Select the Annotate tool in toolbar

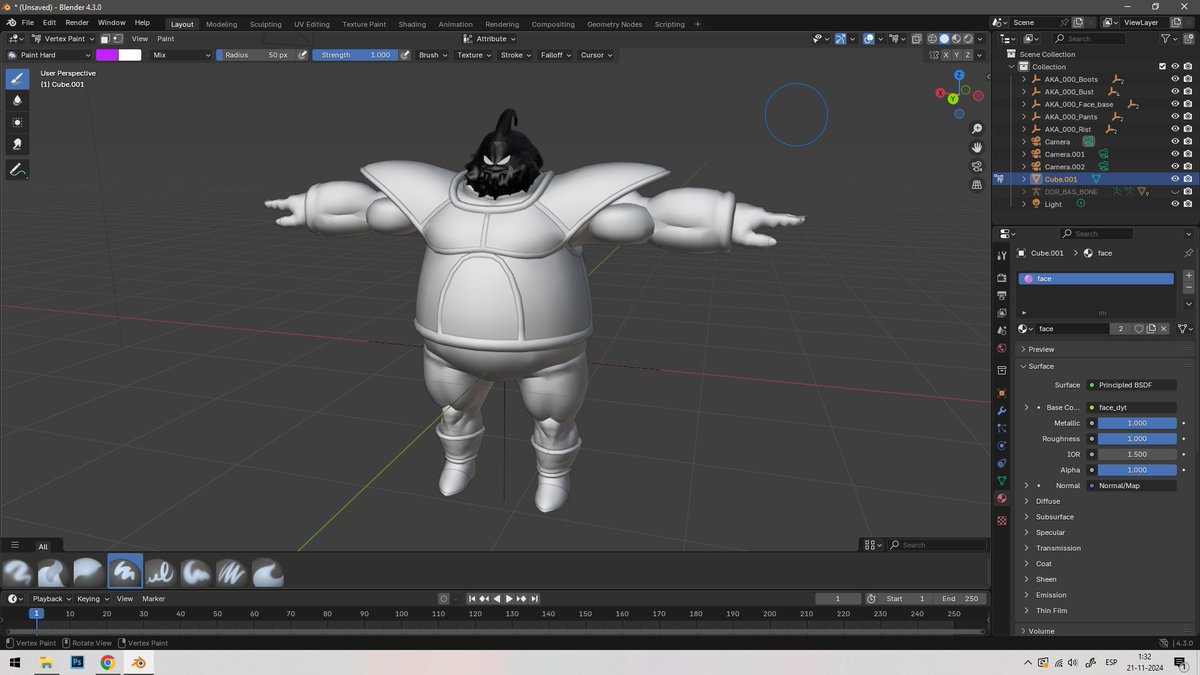17,171
